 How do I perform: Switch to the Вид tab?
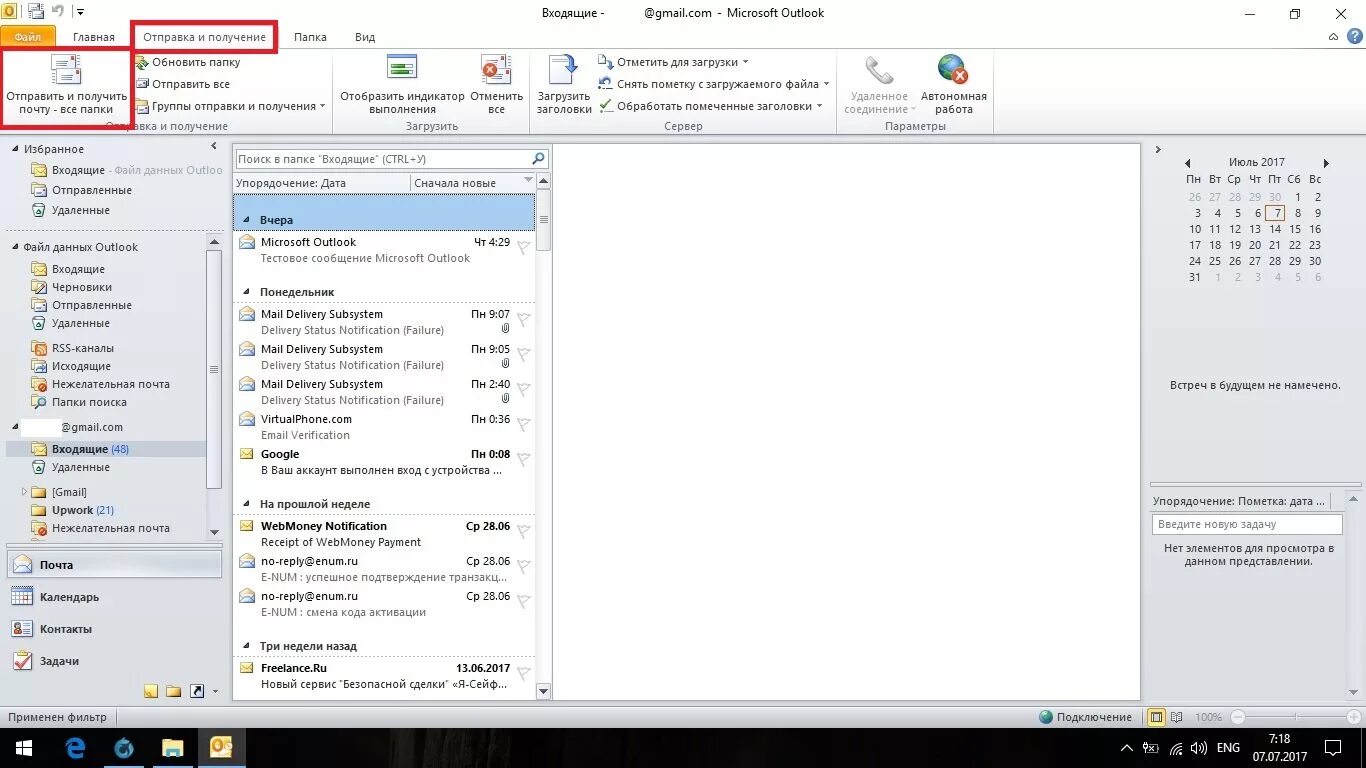365,37
